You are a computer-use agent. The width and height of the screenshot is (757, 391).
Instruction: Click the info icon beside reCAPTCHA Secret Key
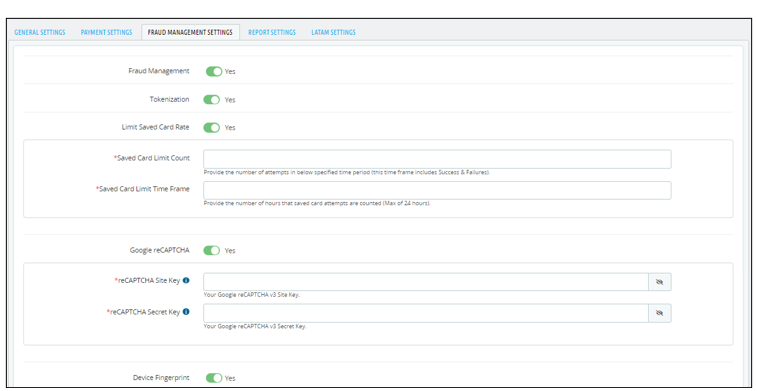[186, 312]
